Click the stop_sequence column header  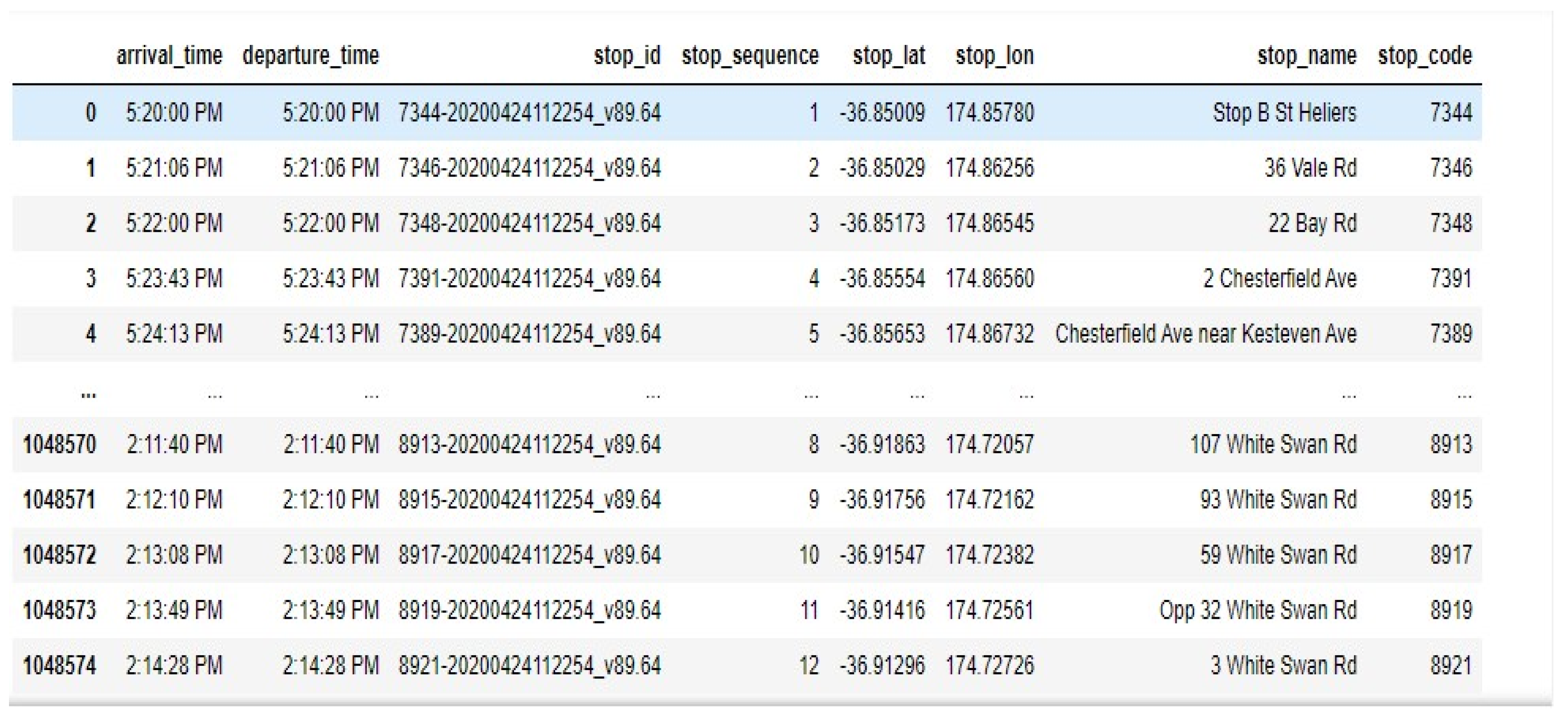749,56
